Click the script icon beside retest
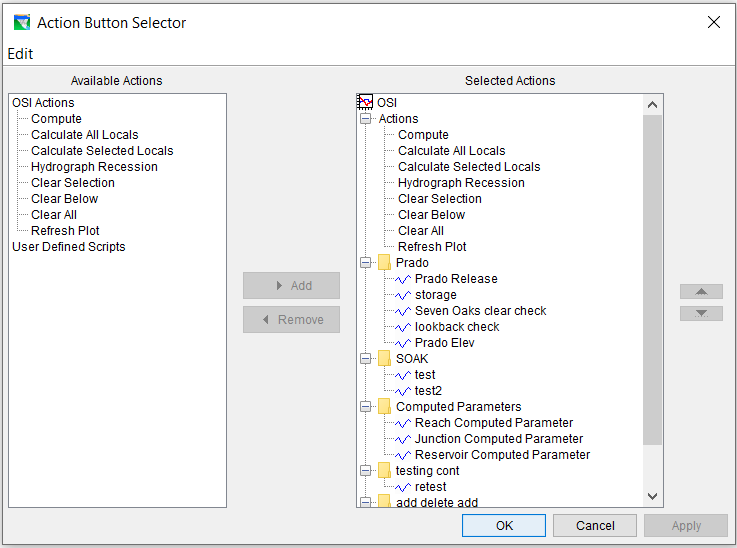The height and width of the screenshot is (548, 737). 403,487
